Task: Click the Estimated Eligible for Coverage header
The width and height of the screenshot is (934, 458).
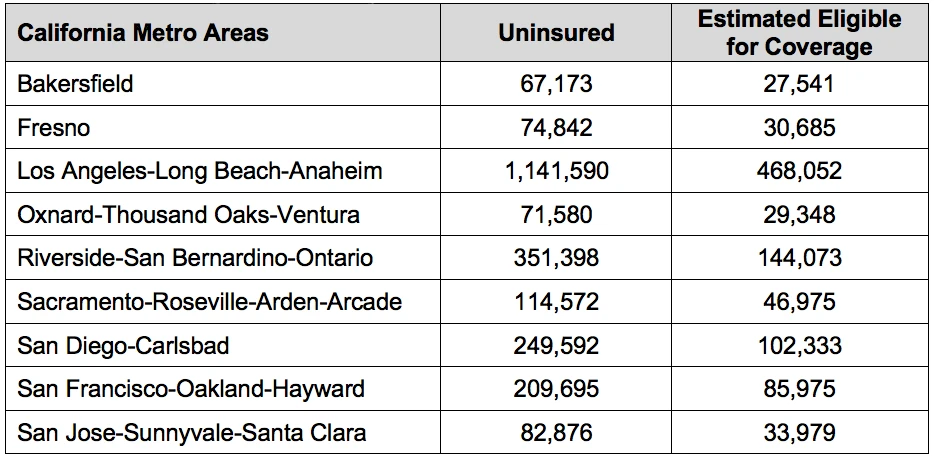Action: tap(799, 33)
